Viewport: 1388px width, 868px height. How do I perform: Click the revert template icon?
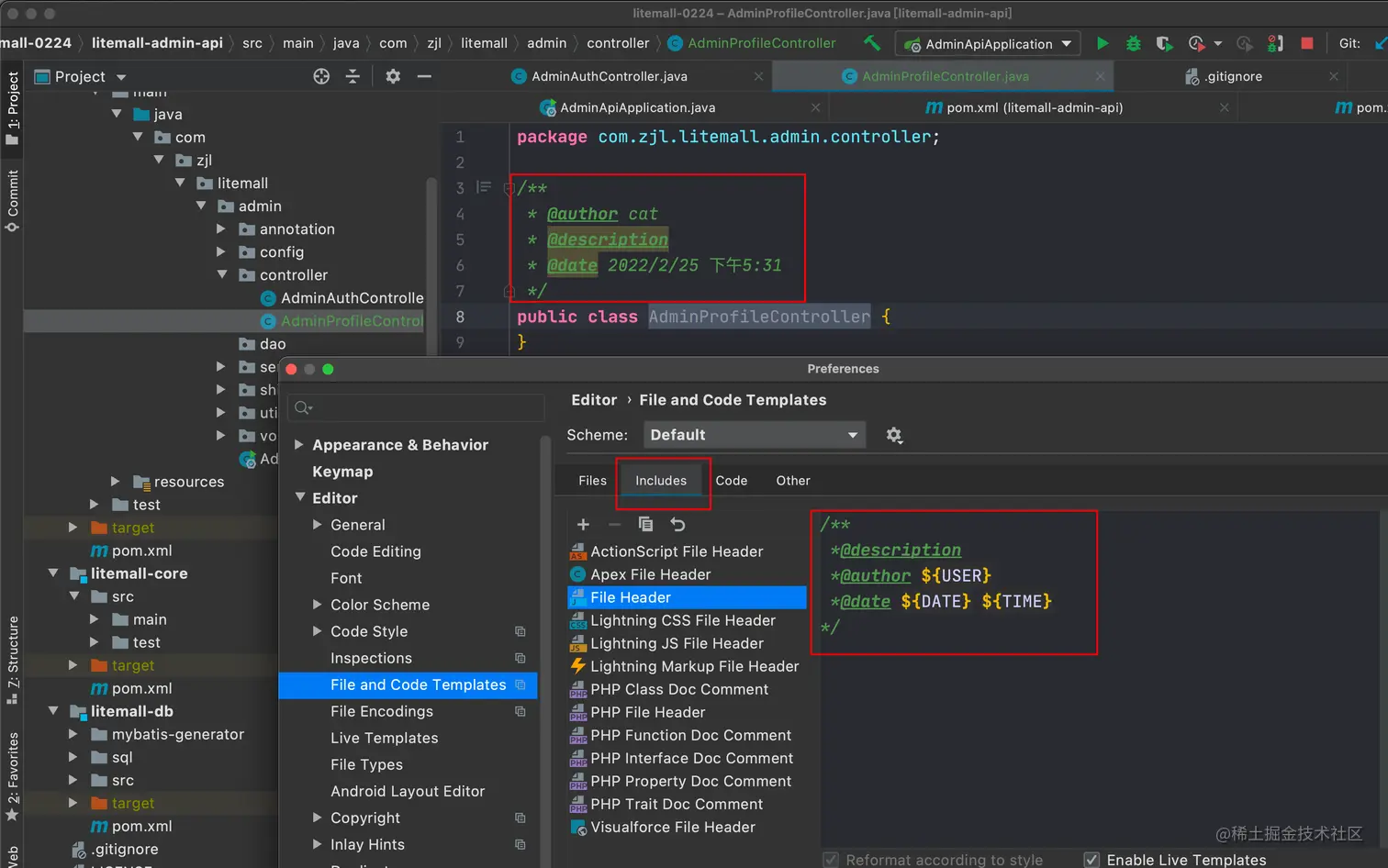pyautogui.click(x=677, y=524)
